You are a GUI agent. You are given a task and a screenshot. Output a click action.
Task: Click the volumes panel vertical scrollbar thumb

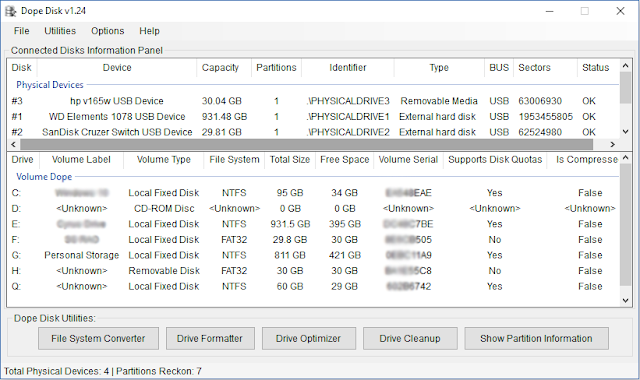click(625, 224)
